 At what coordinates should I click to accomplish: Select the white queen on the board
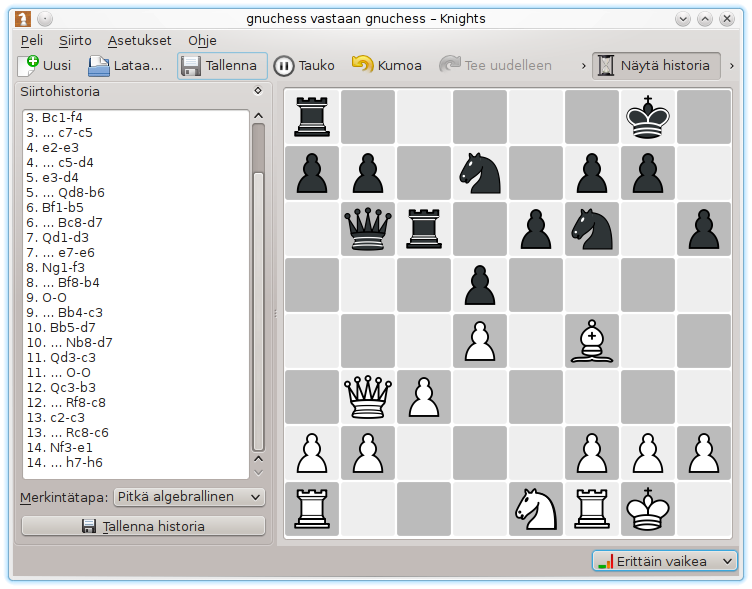pyautogui.click(x=367, y=396)
